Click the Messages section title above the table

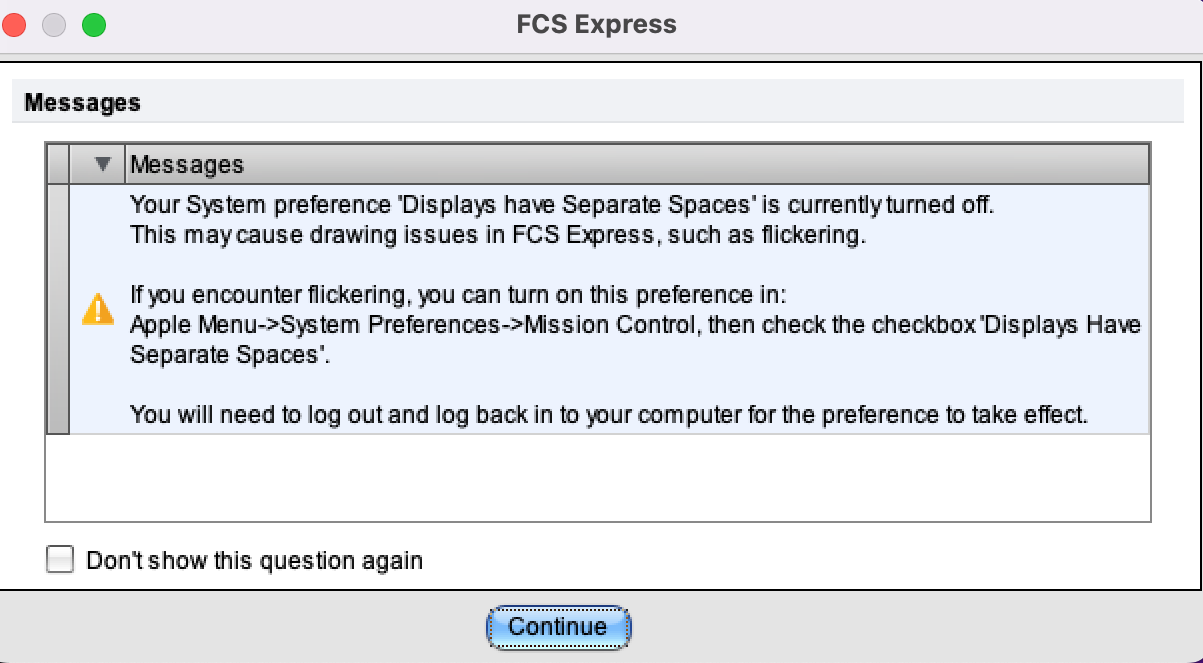[x=82, y=103]
